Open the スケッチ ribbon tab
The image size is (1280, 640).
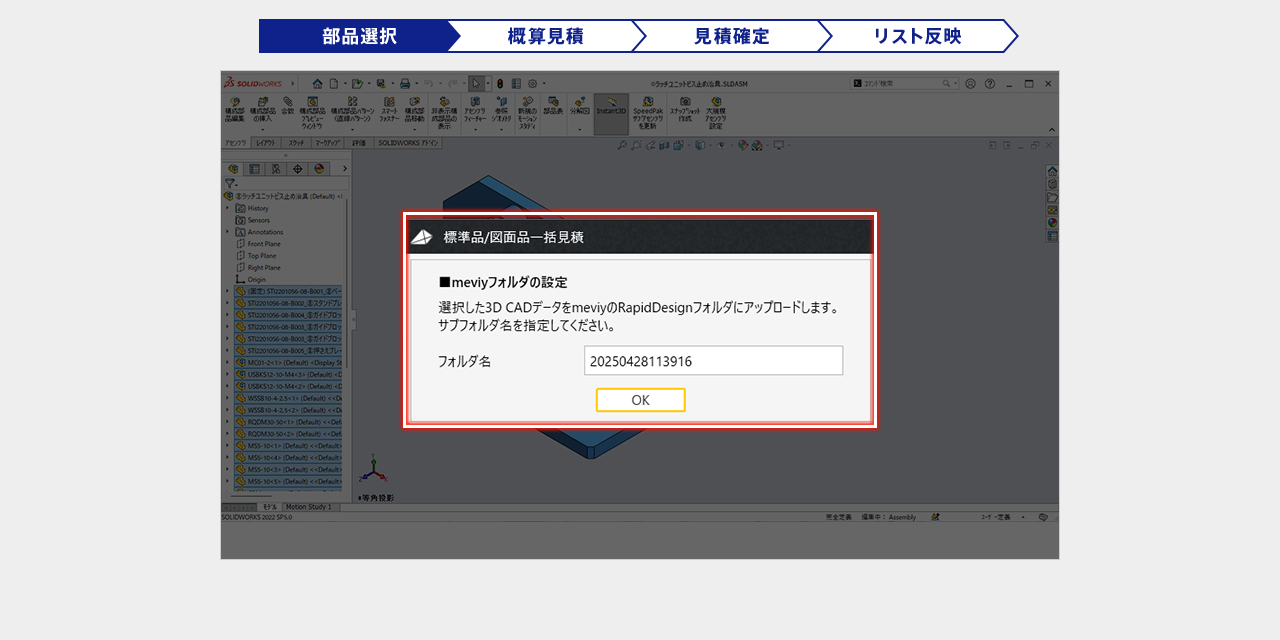point(296,143)
